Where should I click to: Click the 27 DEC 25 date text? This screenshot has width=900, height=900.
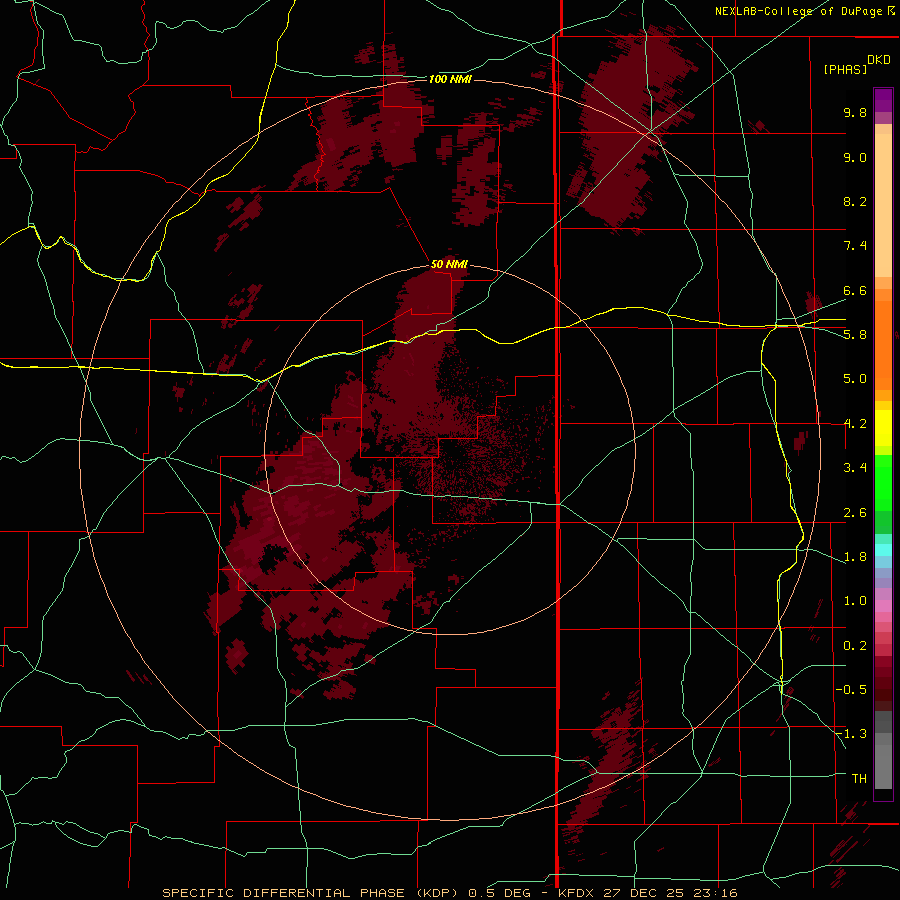coord(645,893)
